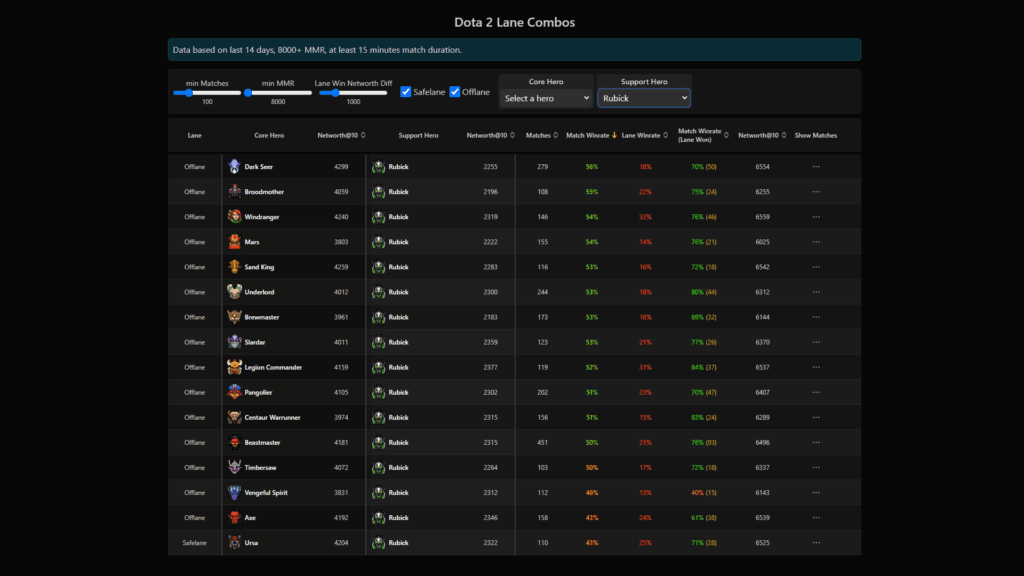Viewport: 1024px width, 576px height.
Task: Show matches for the Dark Seer row
Action: coord(816,167)
